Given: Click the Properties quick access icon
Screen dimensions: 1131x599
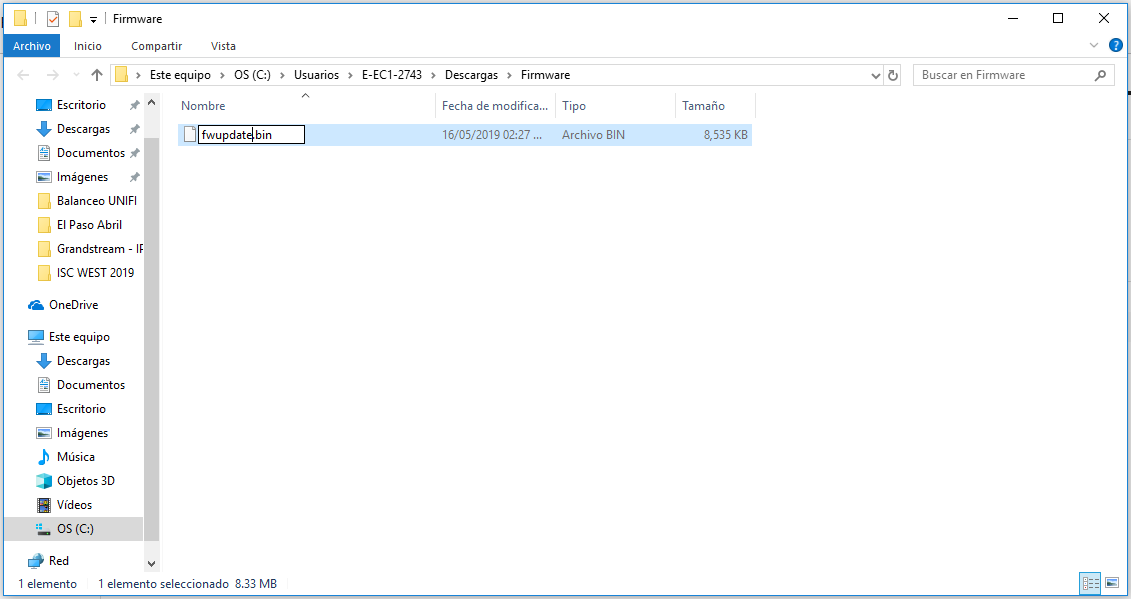Looking at the screenshot, I should [x=53, y=19].
